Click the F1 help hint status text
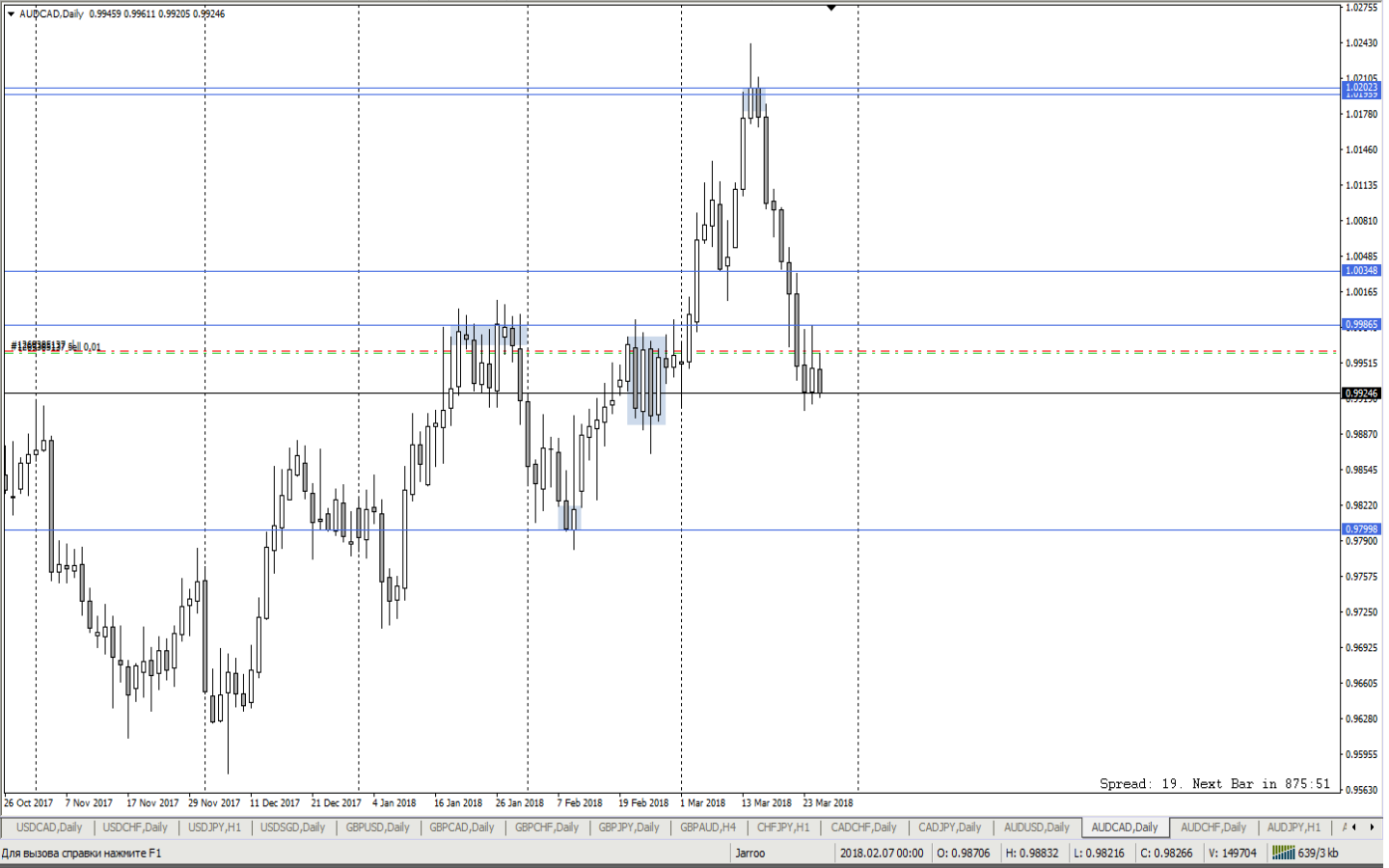This screenshot has height=868, width=1389. 81,853
